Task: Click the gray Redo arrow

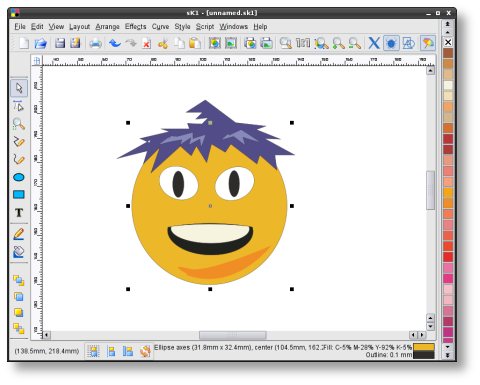Action: 131,43
